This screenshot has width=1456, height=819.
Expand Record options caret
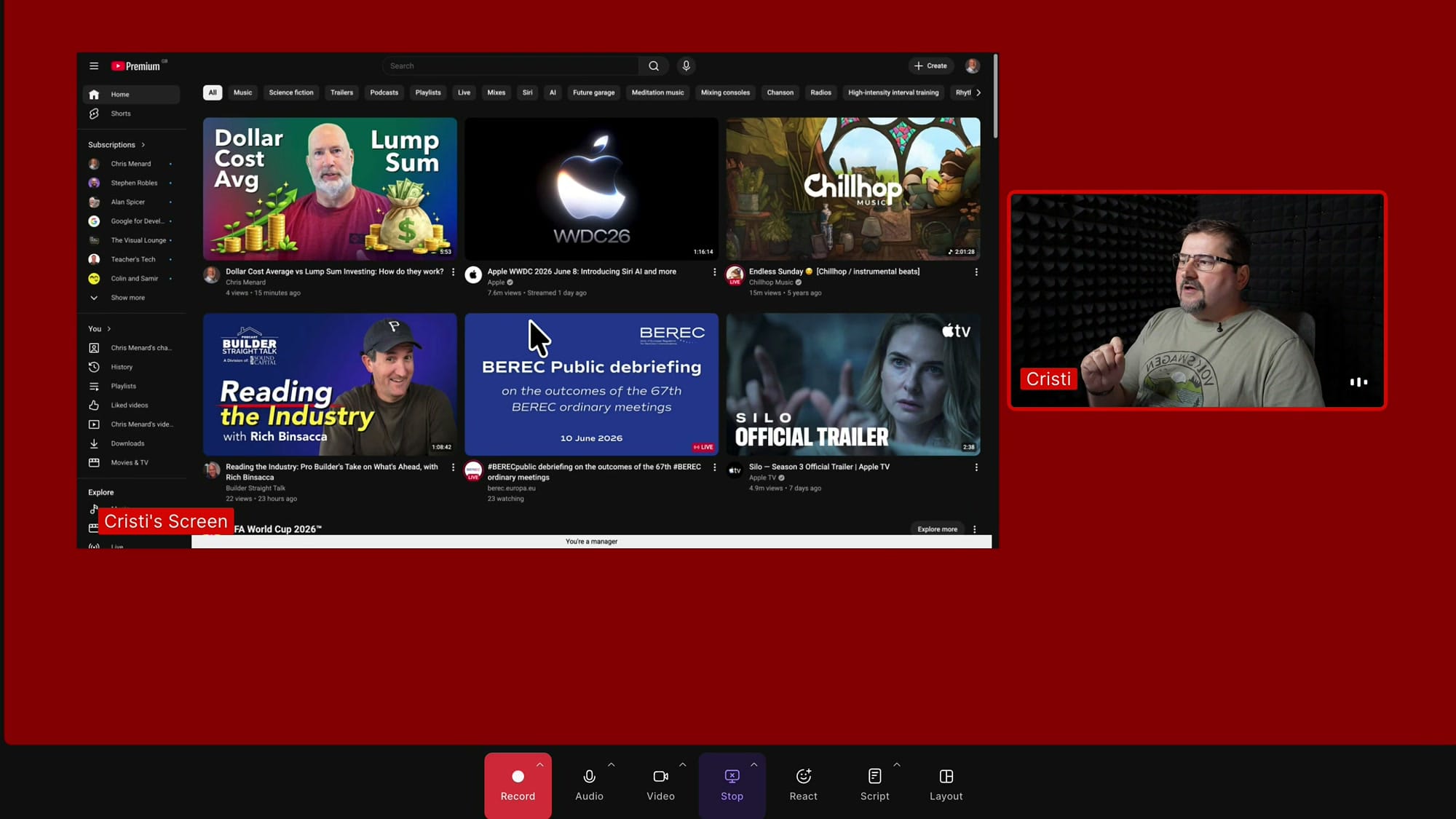point(540,765)
